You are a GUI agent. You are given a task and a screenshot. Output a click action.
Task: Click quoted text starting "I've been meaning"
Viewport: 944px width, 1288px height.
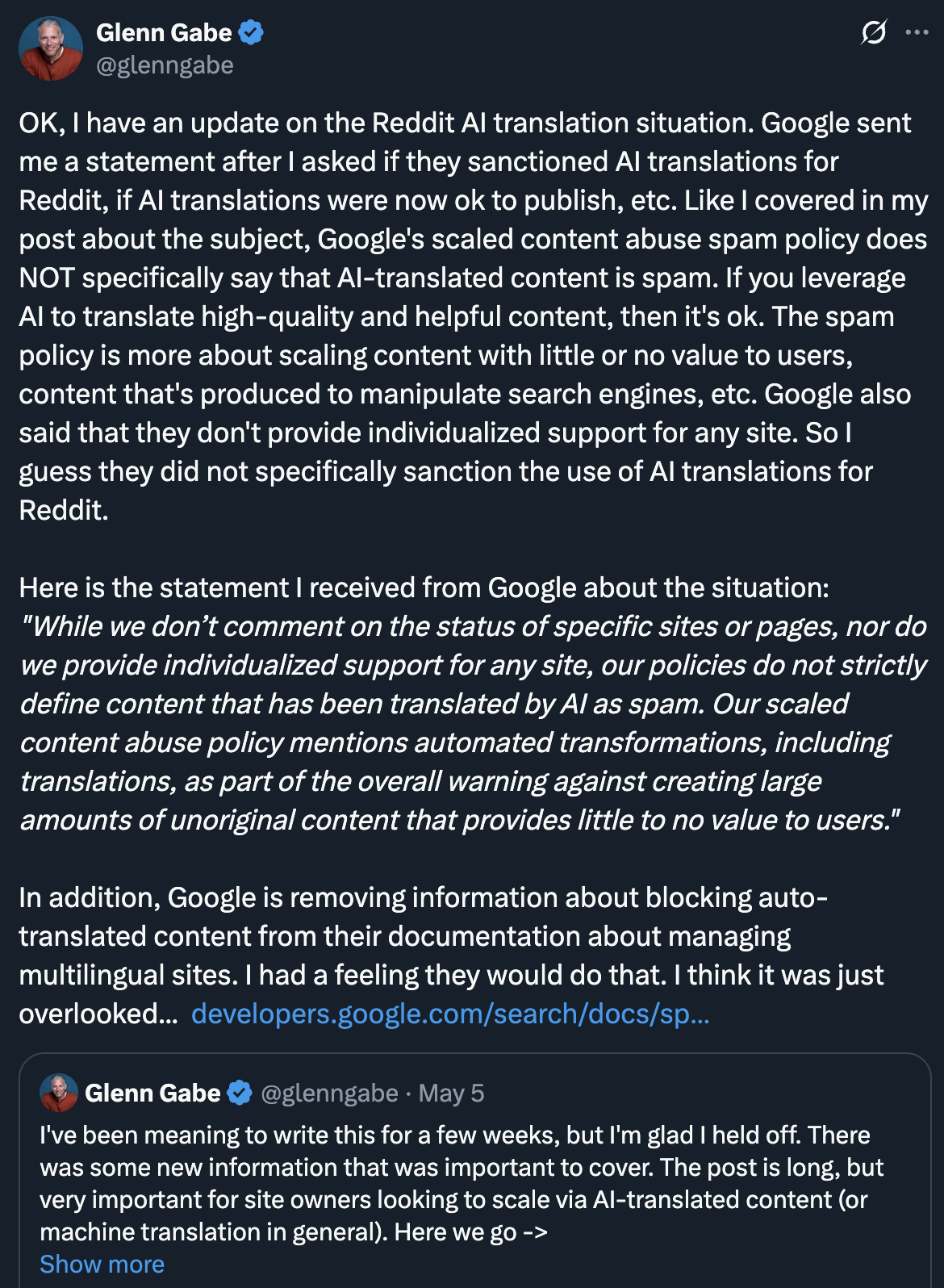pos(462,1183)
